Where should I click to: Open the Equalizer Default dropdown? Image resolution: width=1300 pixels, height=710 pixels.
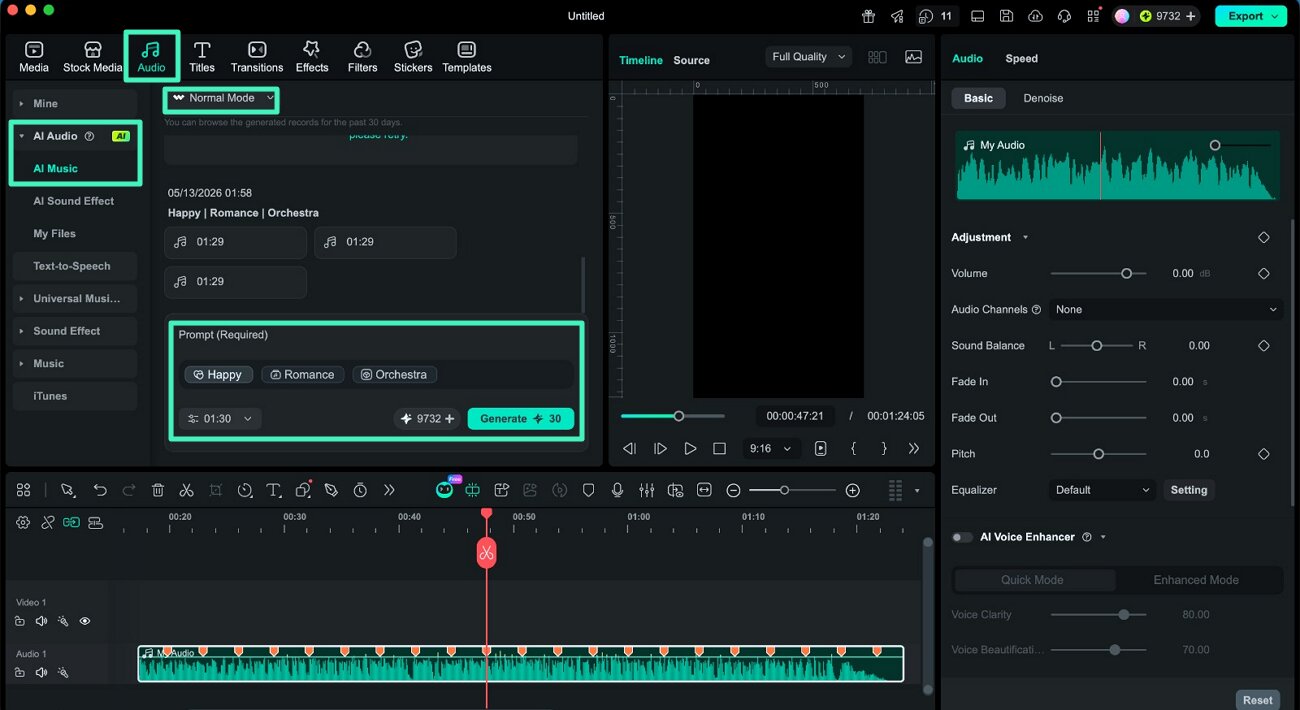pos(1103,490)
